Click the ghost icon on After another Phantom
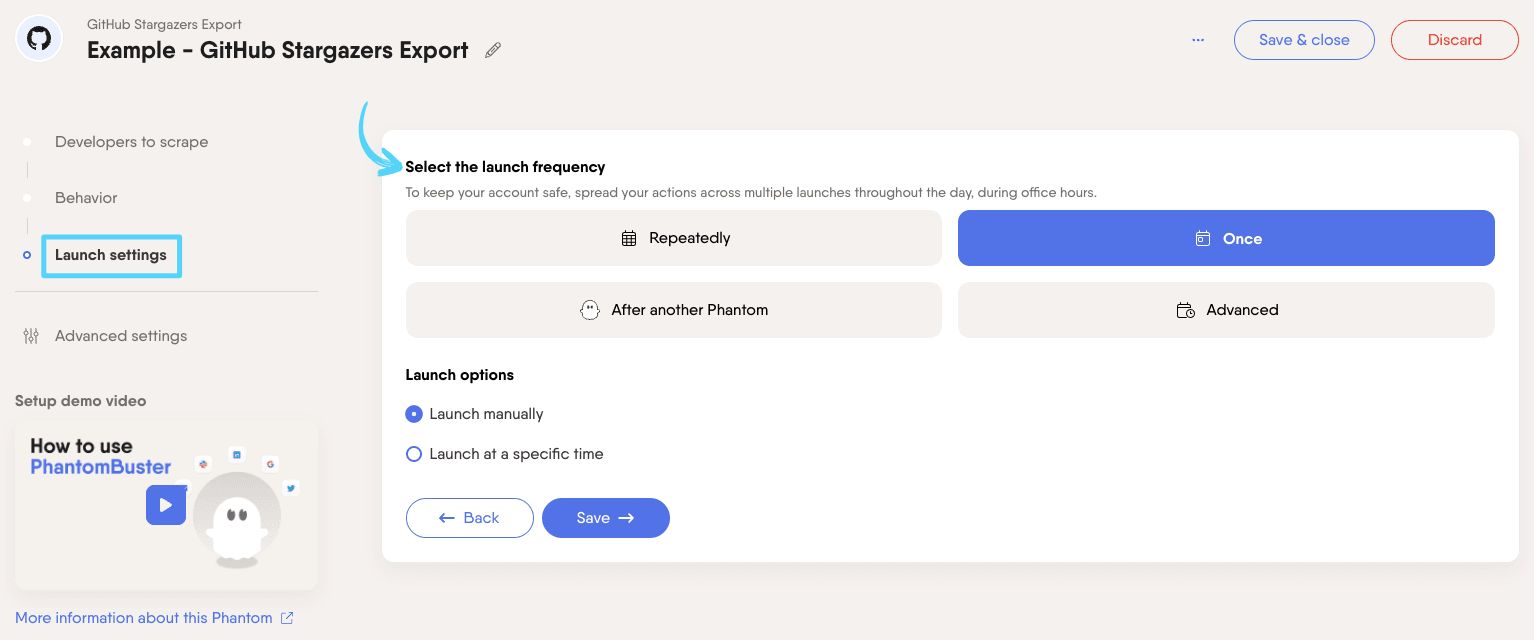The width and height of the screenshot is (1534, 640). click(590, 310)
